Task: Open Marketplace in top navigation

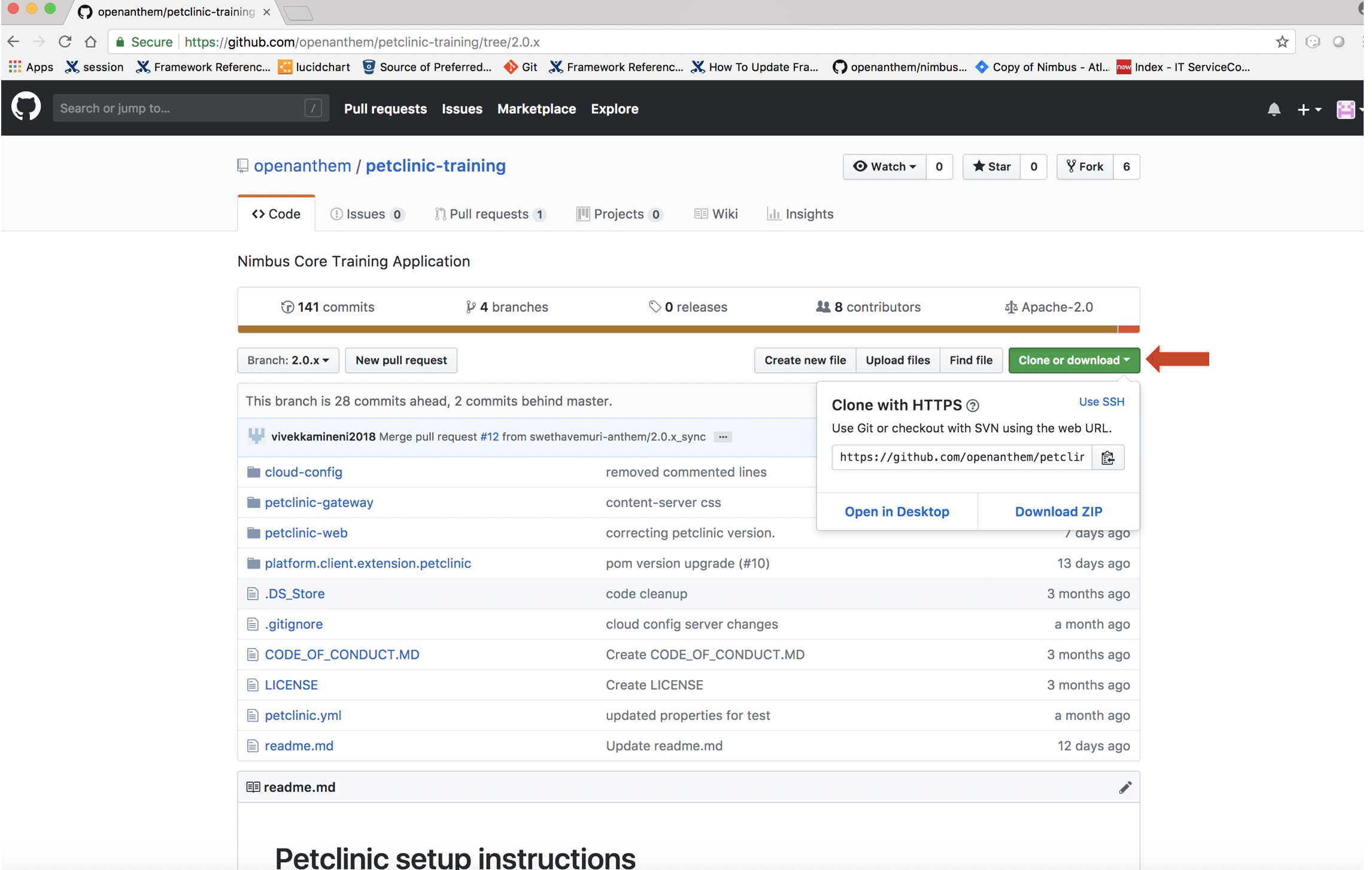Action: pyautogui.click(x=536, y=109)
